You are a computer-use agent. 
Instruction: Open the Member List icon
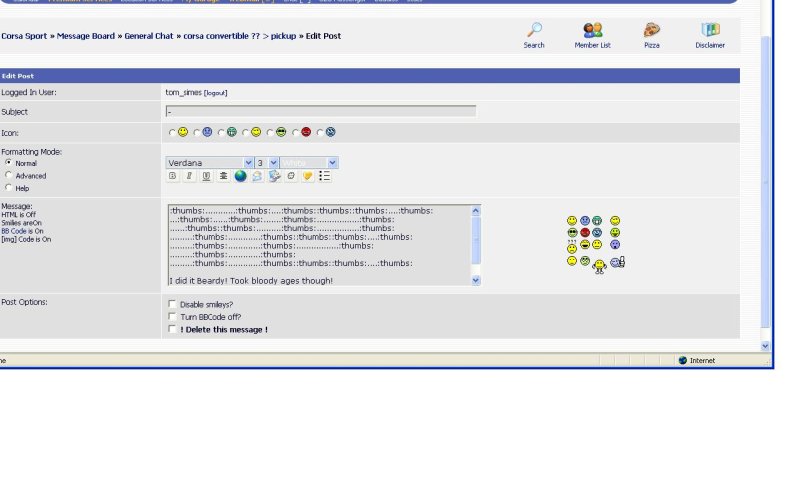point(592,31)
